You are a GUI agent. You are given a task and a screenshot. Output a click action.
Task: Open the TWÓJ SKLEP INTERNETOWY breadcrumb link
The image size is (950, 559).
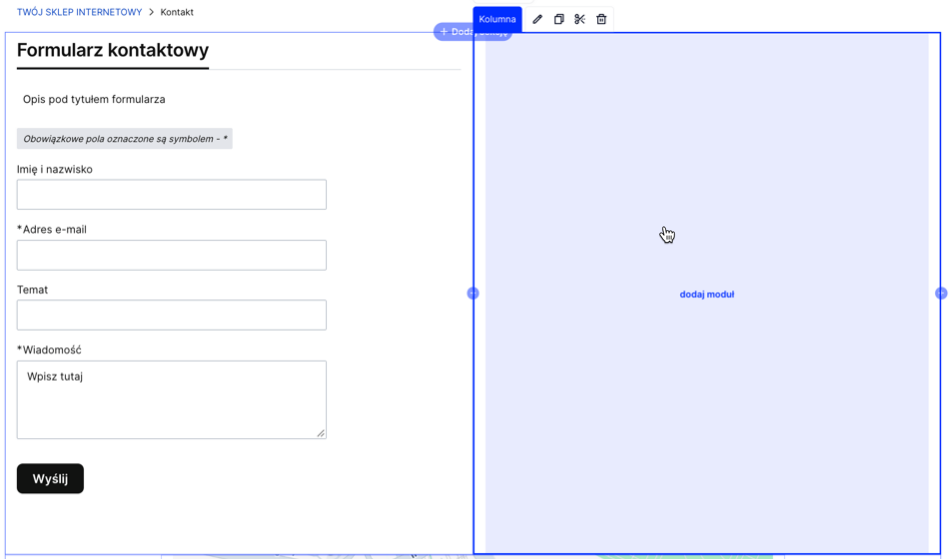(79, 13)
